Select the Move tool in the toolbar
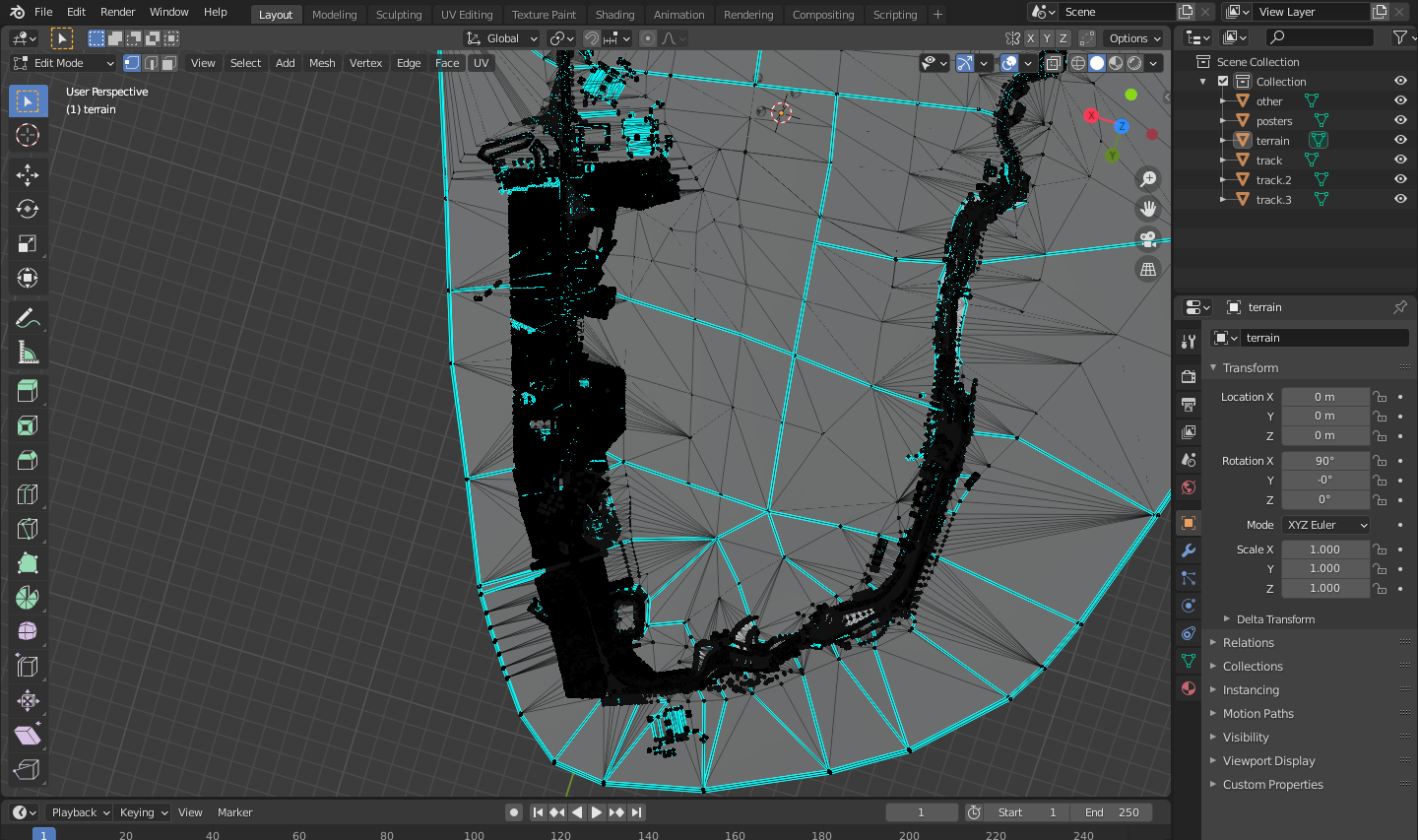Viewport: 1418px width, 840px height. point(28,175)
